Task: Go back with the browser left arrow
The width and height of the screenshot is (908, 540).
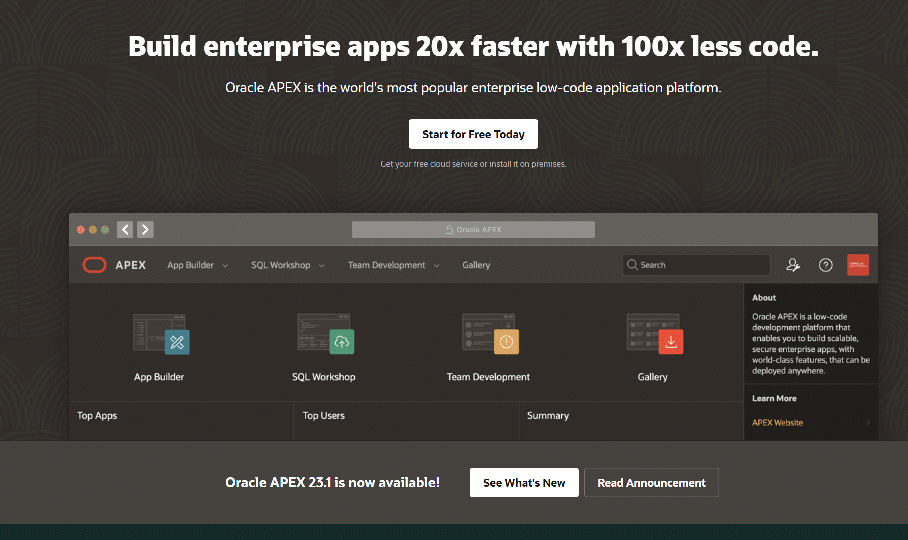Action: coord(125,230)
